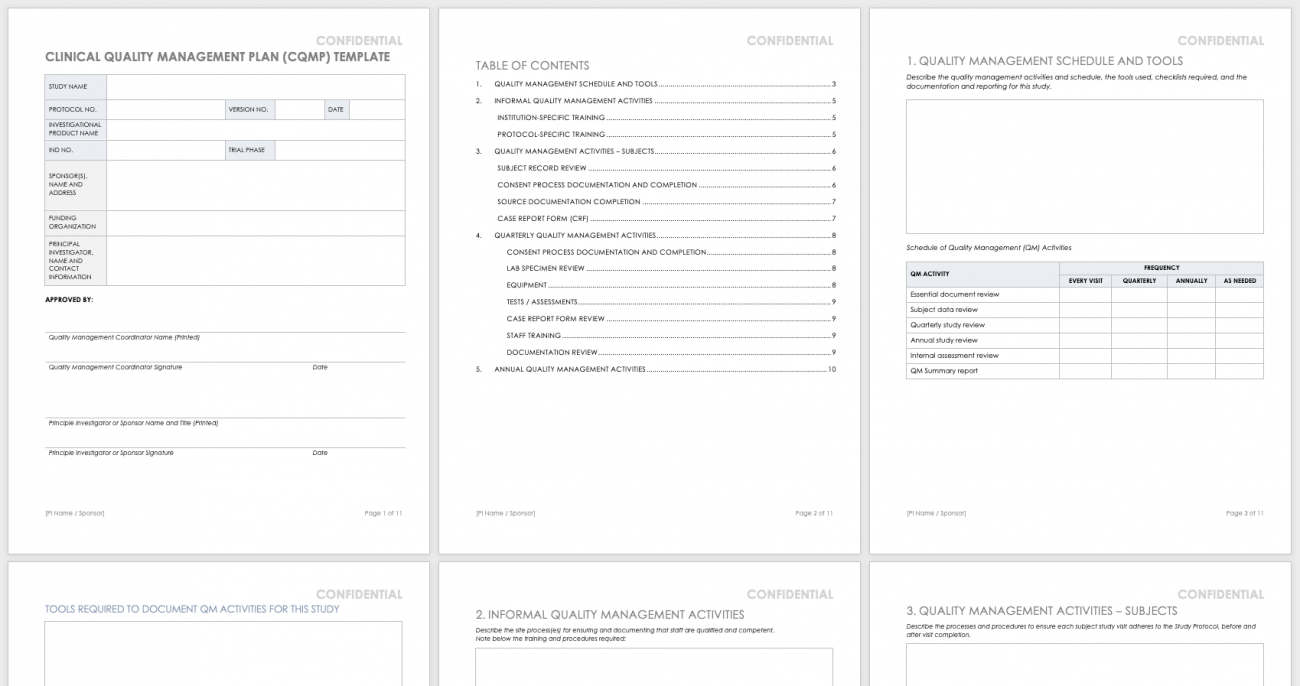Viewport: 1300px width, 686px height.
Task: Mark Every Visit for Essential document review
Action: point(1084,293)
